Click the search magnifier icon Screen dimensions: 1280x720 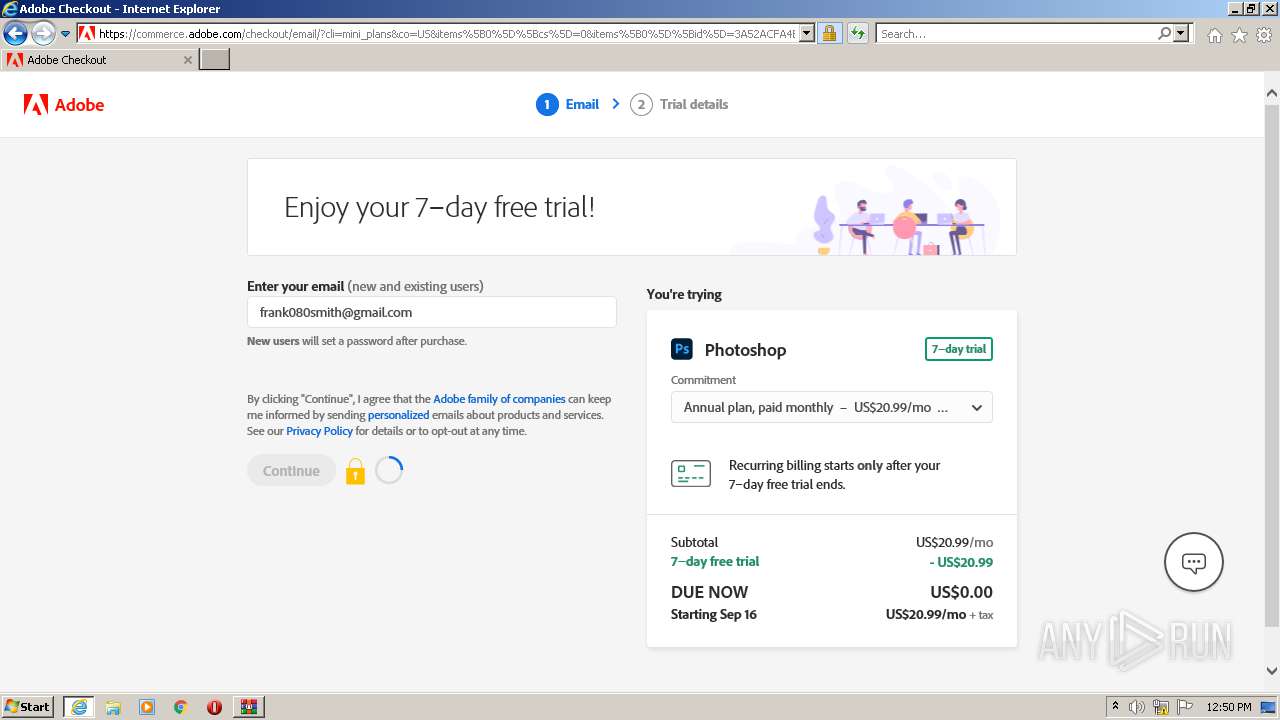point(1164,33)
